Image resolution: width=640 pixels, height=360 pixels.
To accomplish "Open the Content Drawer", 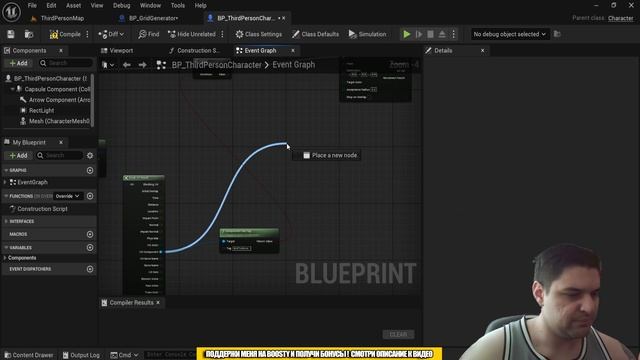I will [x=29, y=355].
